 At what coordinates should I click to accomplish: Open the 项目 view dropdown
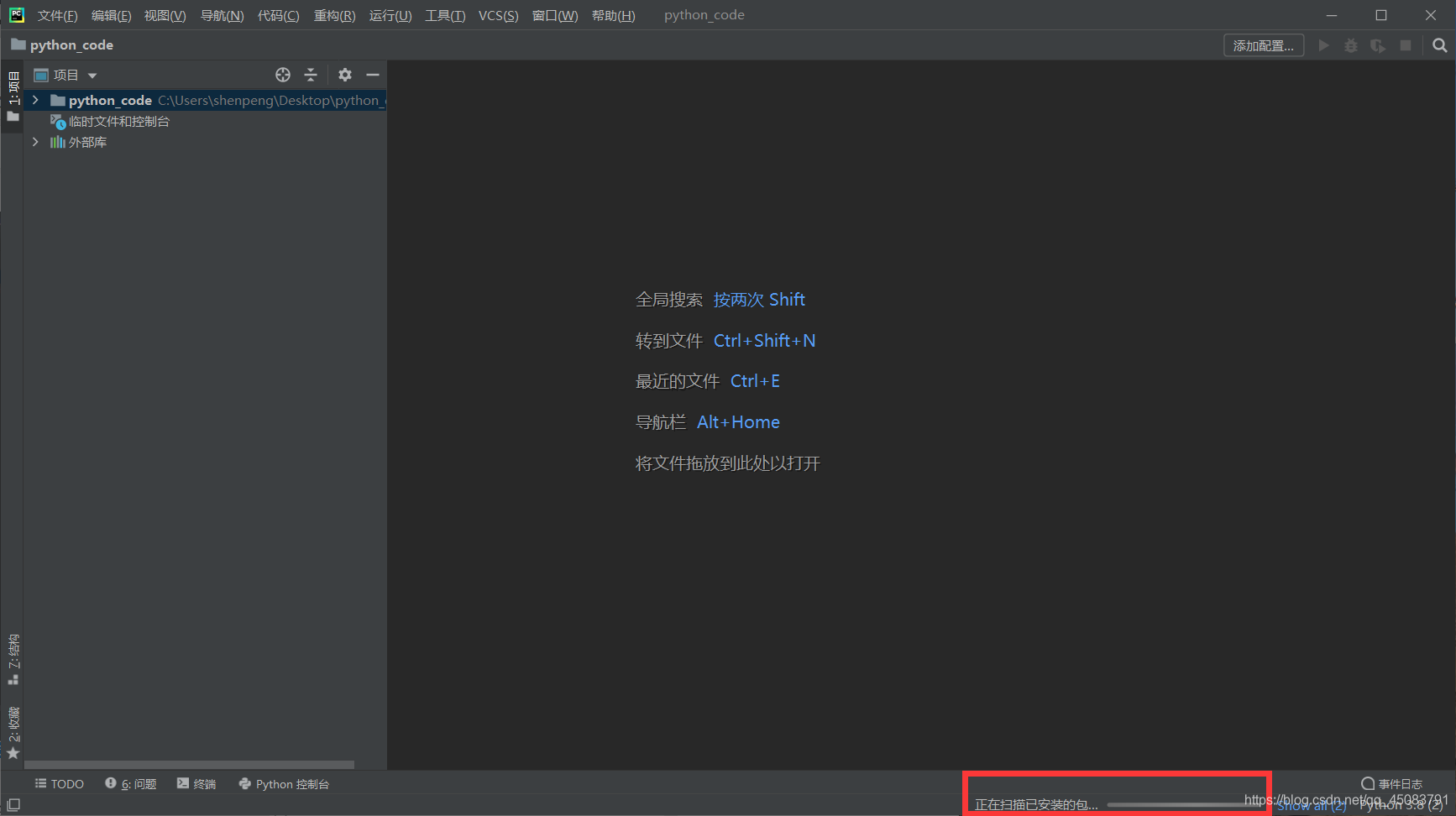(x=65, y=75)
